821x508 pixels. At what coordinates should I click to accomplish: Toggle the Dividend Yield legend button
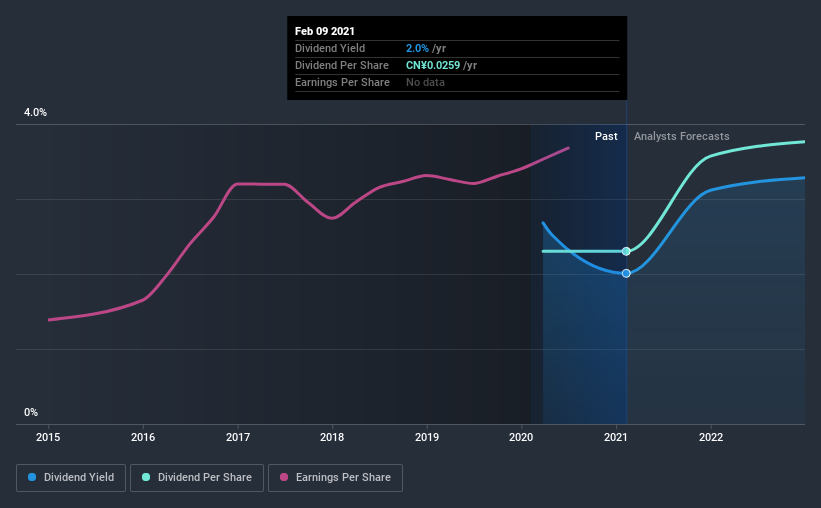tap(71, 478)
